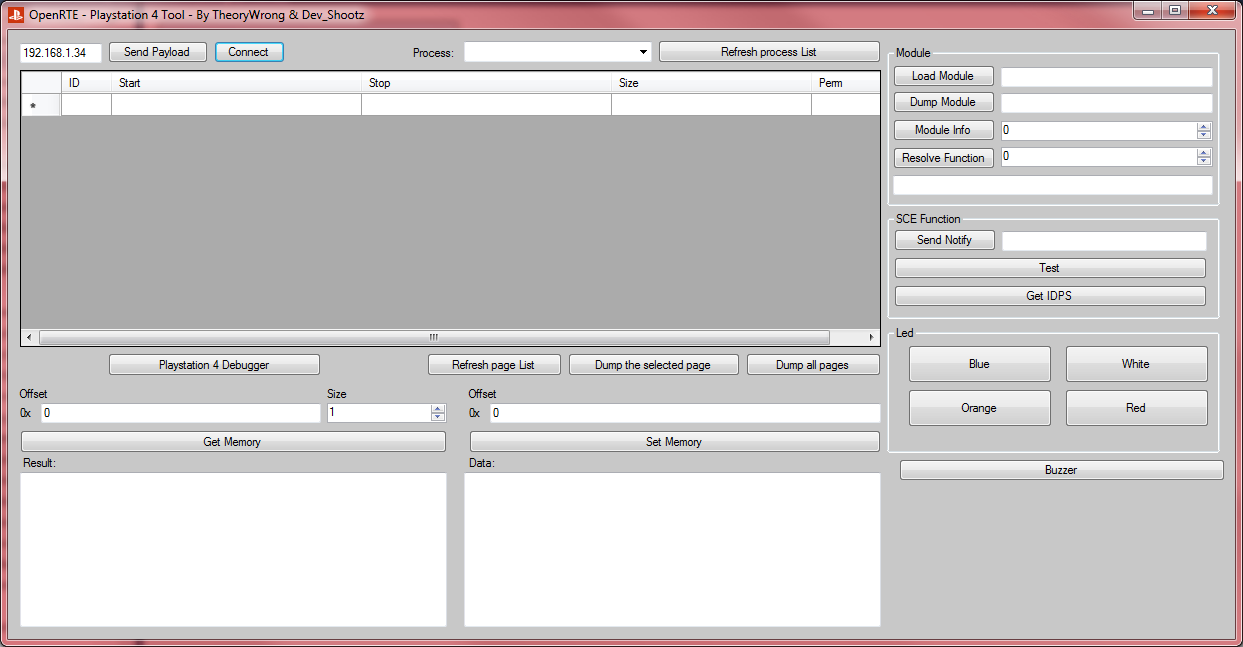Sort the table by the ID column header

tap(87, 83)
